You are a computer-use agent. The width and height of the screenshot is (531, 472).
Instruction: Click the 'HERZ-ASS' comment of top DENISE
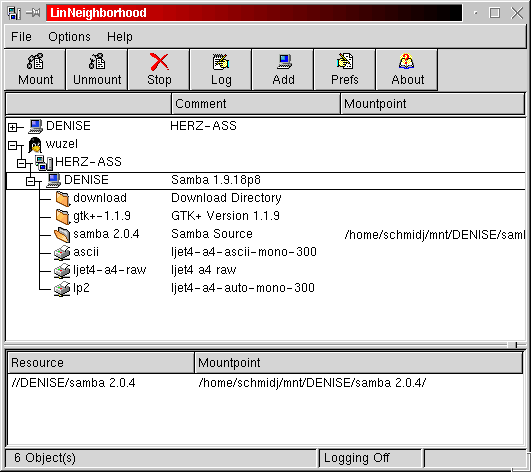click(203, 126)
